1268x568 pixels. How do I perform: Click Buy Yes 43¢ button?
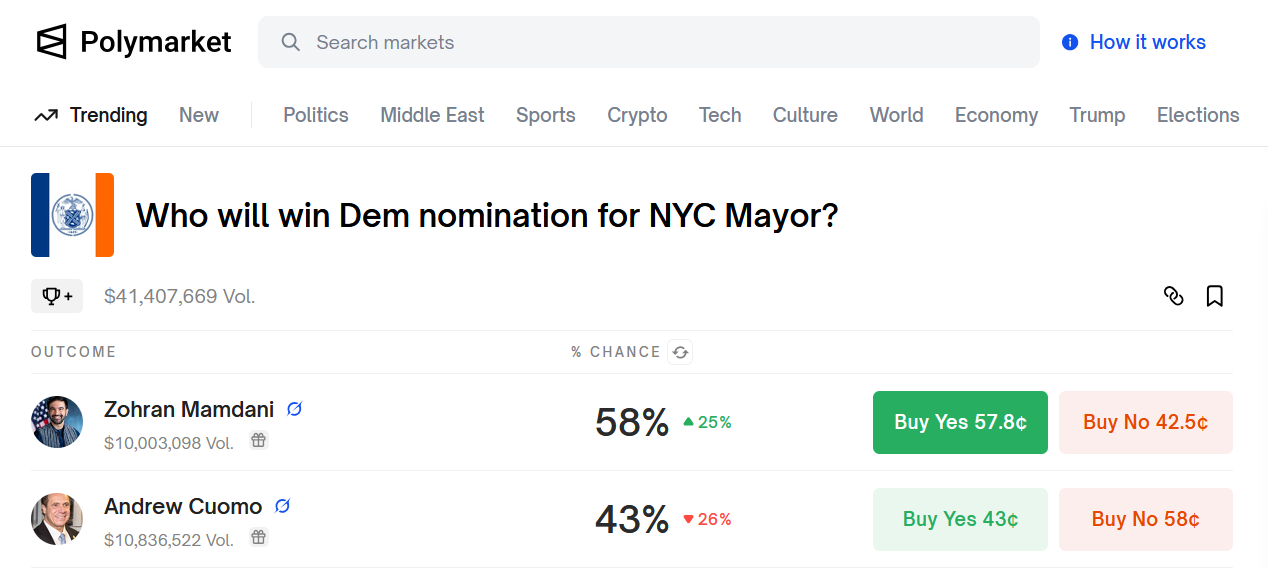point(960,519)
